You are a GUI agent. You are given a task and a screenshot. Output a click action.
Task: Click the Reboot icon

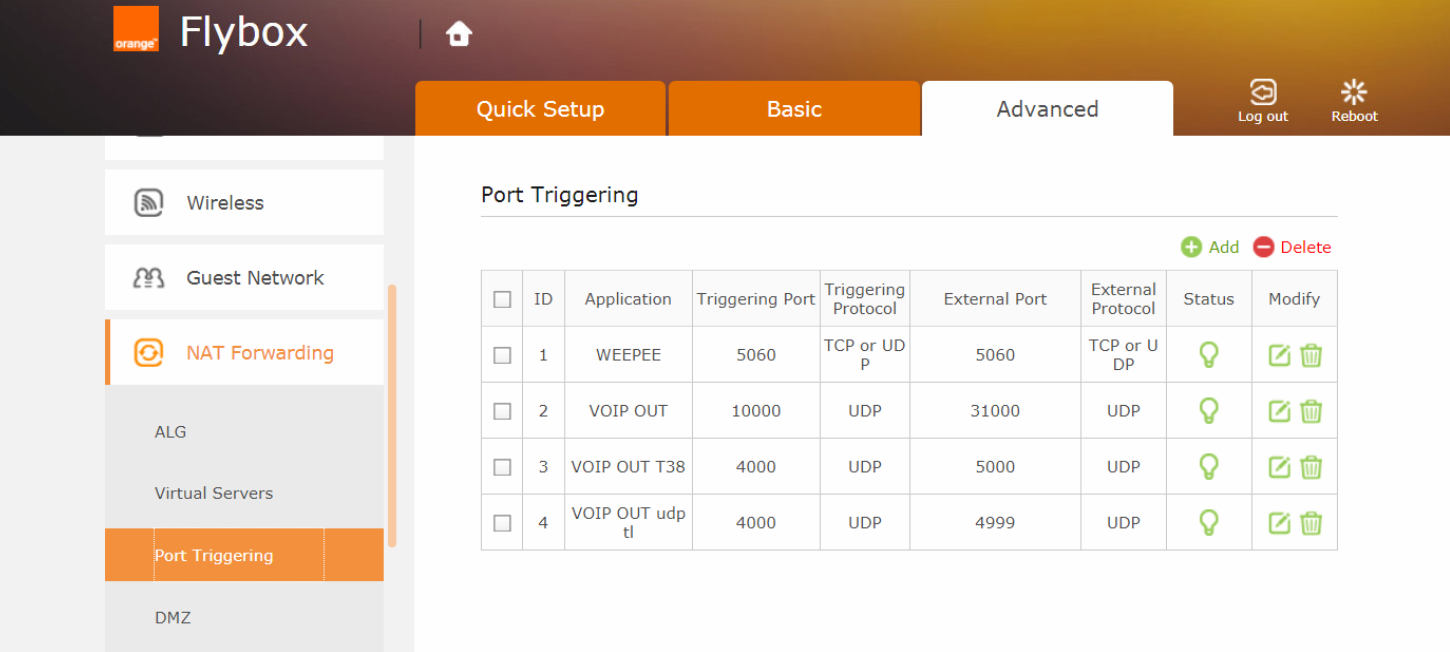point(1354,93)
